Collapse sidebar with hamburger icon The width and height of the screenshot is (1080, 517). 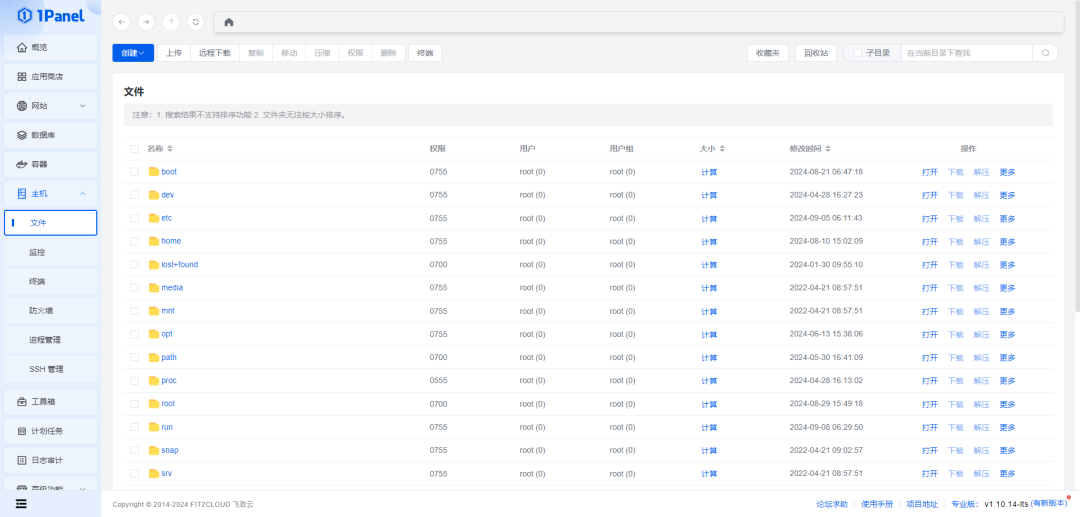pos(21,504)
